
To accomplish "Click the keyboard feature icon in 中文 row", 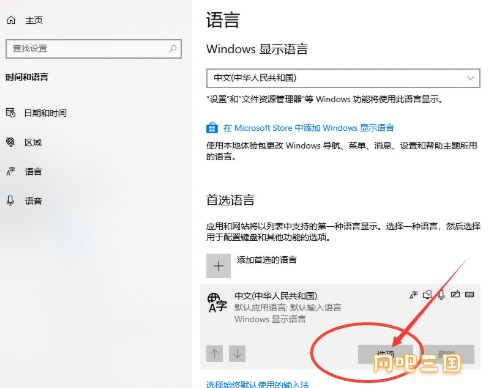I will (470, 294).
